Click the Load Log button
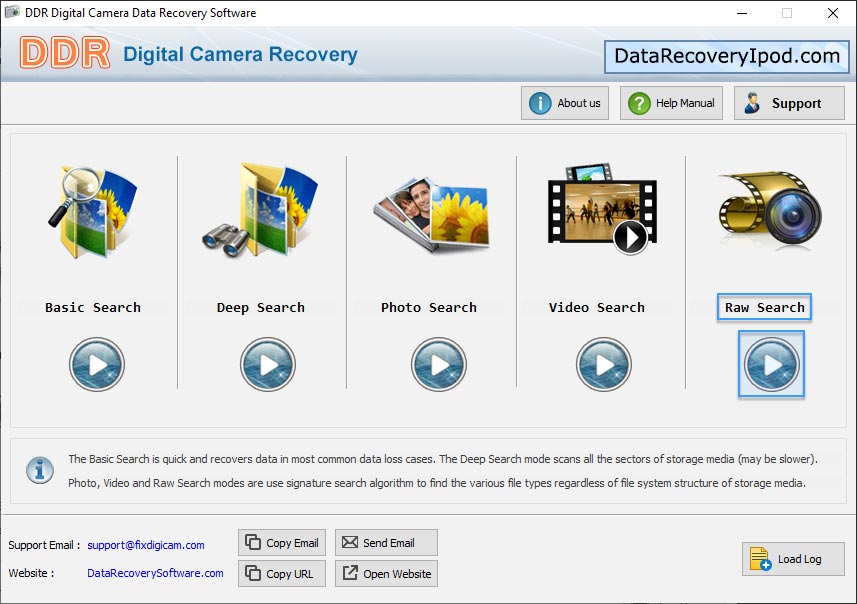 coord(793,559)
